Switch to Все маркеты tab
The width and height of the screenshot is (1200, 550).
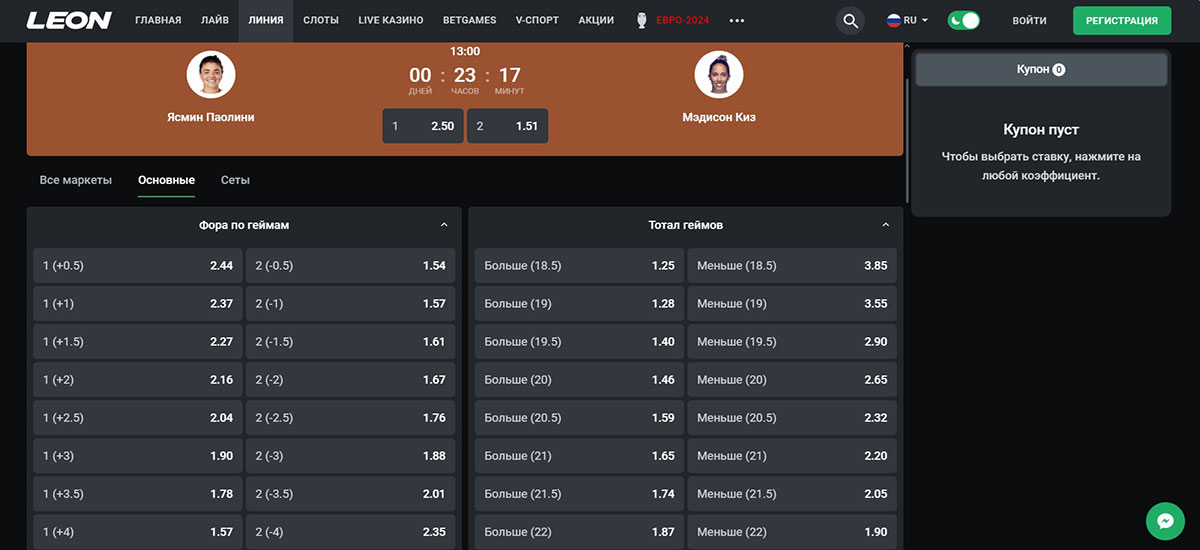tap(76, 180)
